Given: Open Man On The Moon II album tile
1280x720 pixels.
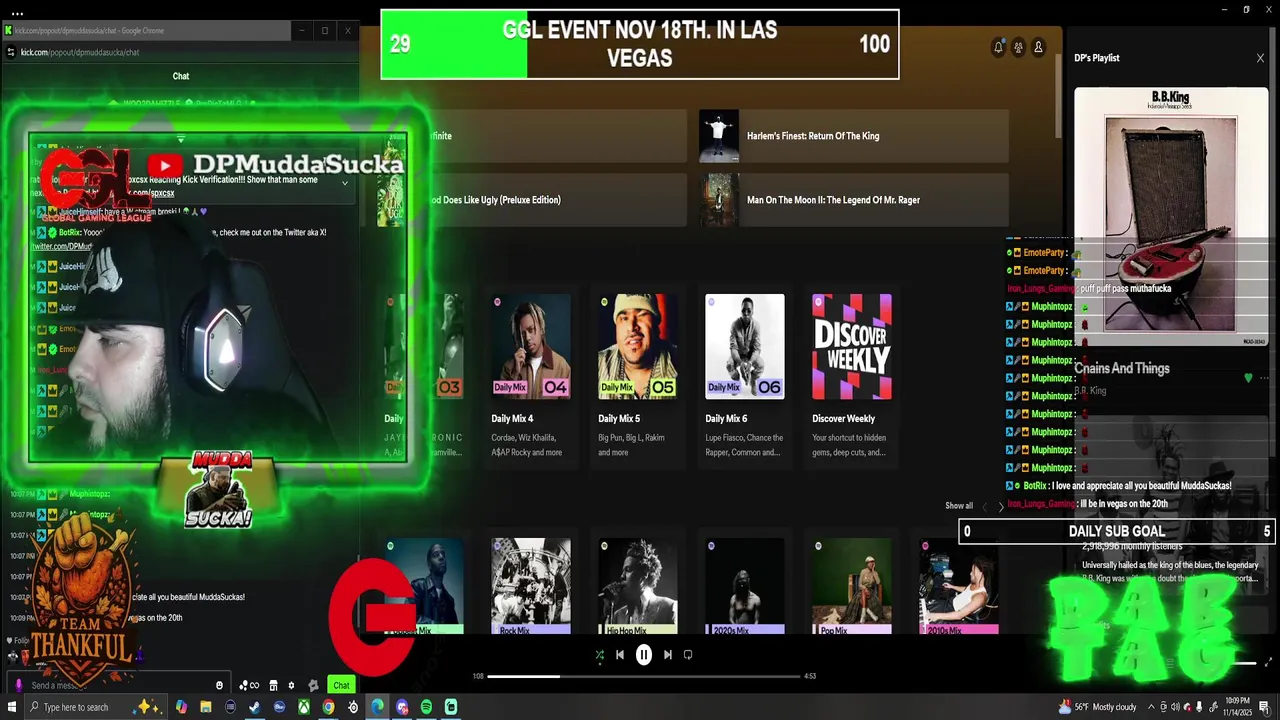Looking at the screenshot, I should coord(854,200).
